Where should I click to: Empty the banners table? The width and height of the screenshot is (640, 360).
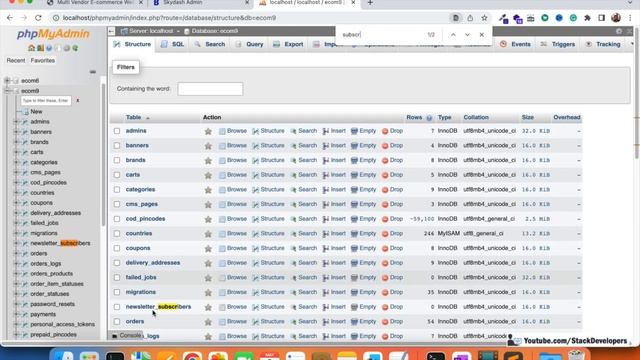tap(363, 146)
